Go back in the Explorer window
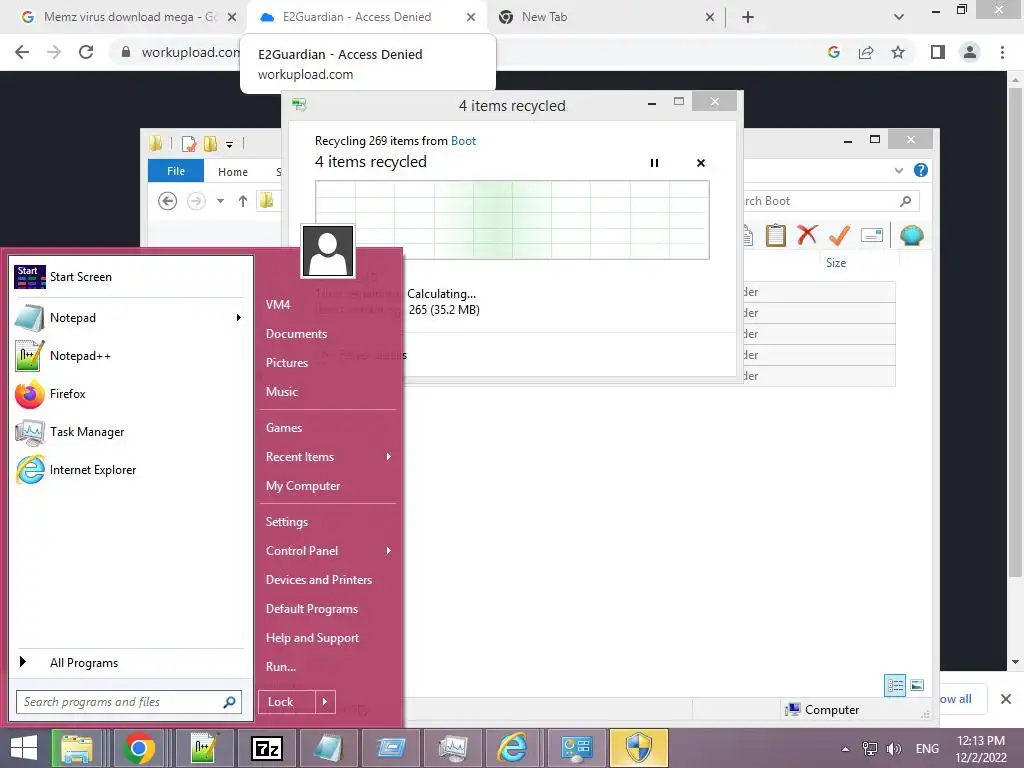 coord(167,201)
